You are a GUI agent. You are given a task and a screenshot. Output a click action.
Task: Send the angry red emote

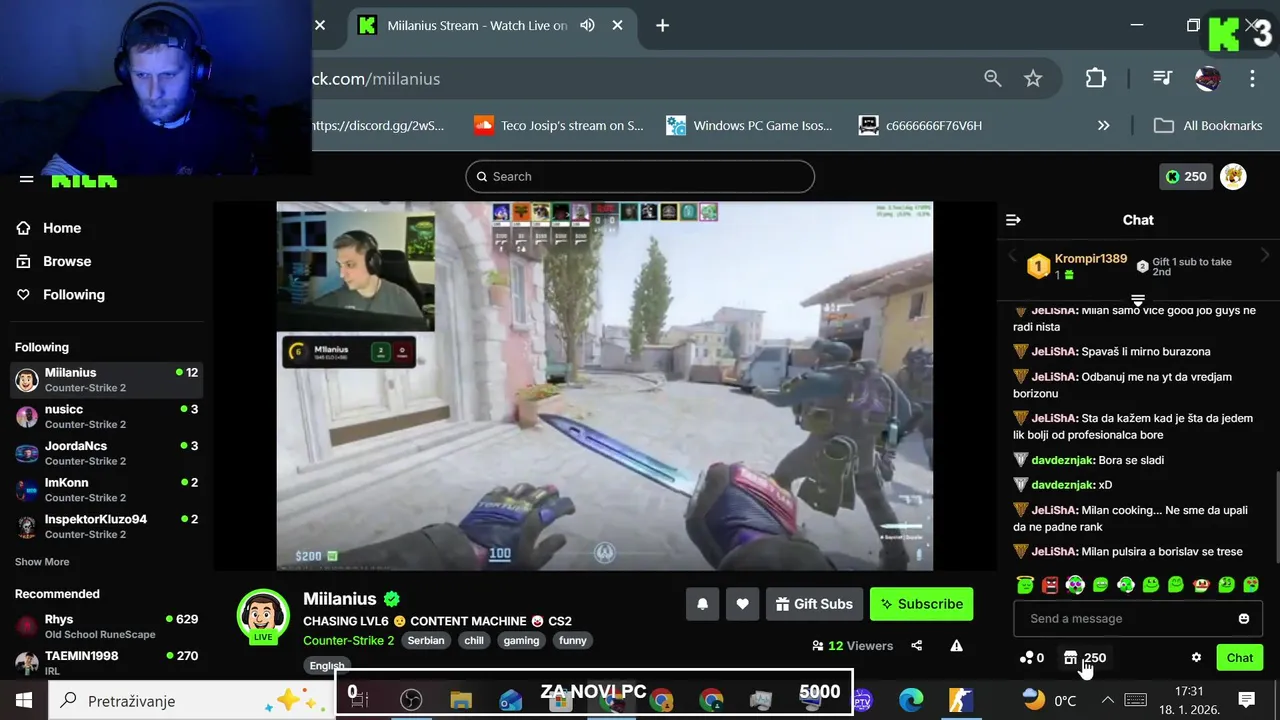pos(1050,585)
